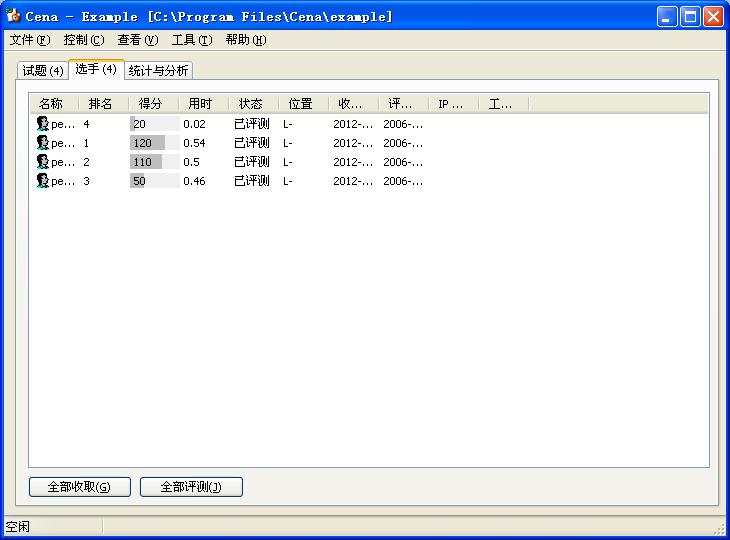730x540 pixels.
Task: Maximize the Cena window
Action: (690, 16)
